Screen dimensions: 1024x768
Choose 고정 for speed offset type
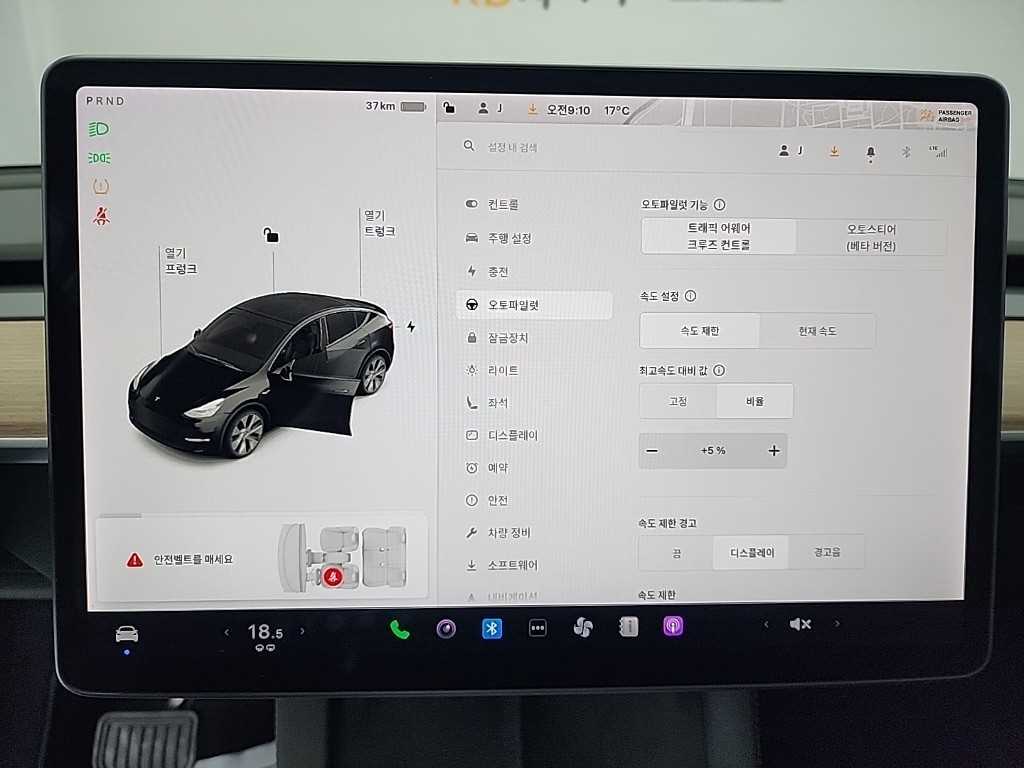coord(678,401)
